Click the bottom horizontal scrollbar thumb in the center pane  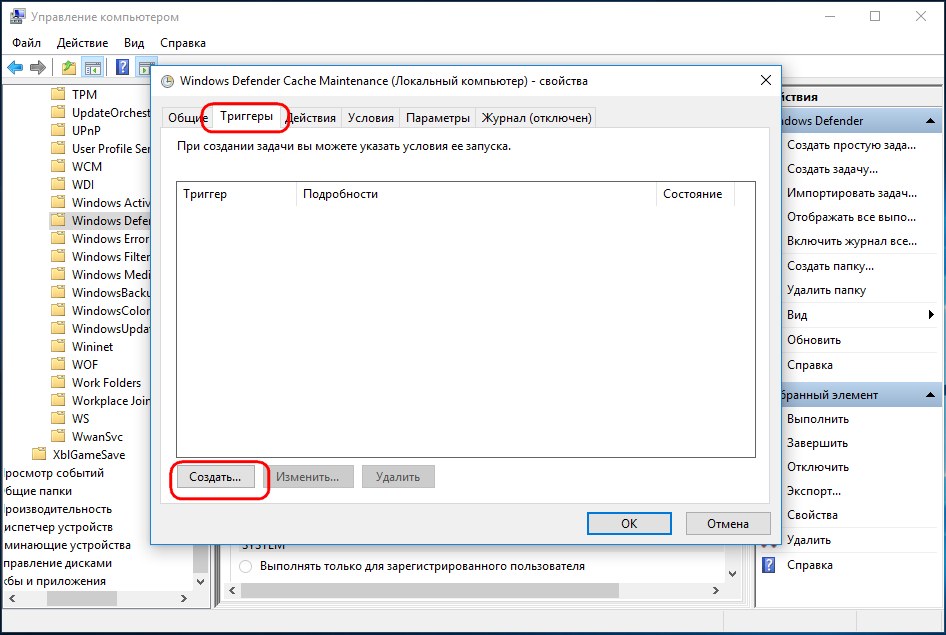click(430, 590)
